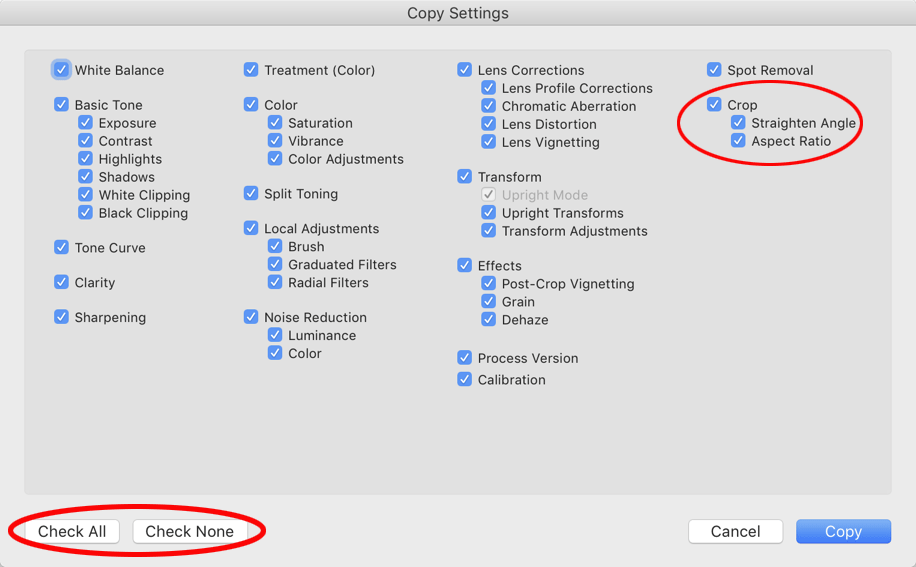Disable the Straighten Angle option
The image size is (916, 567).
(x=738, y=123)
